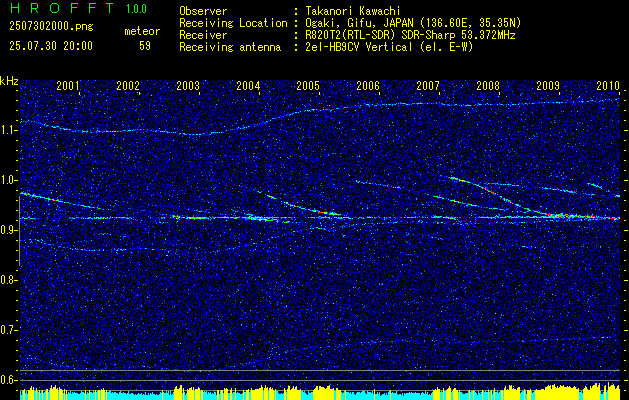The height and width of the screenshot is (400, 629).
Task: Click the 2el-HB9CV Vertical antenna text
Action: click(389, 47)
